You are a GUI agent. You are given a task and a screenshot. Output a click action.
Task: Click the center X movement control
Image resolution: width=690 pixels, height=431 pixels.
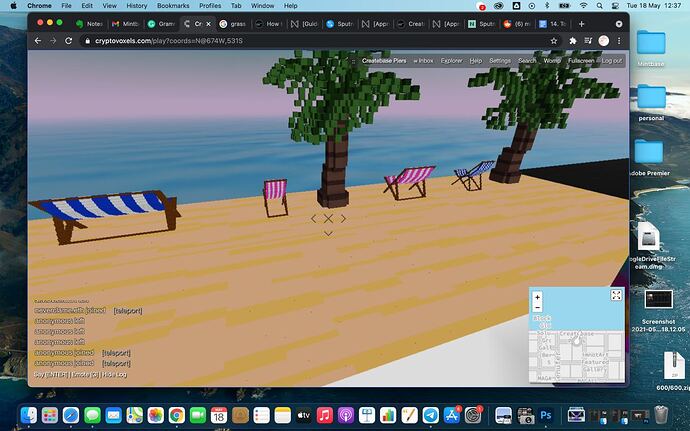tap(328, 218)
